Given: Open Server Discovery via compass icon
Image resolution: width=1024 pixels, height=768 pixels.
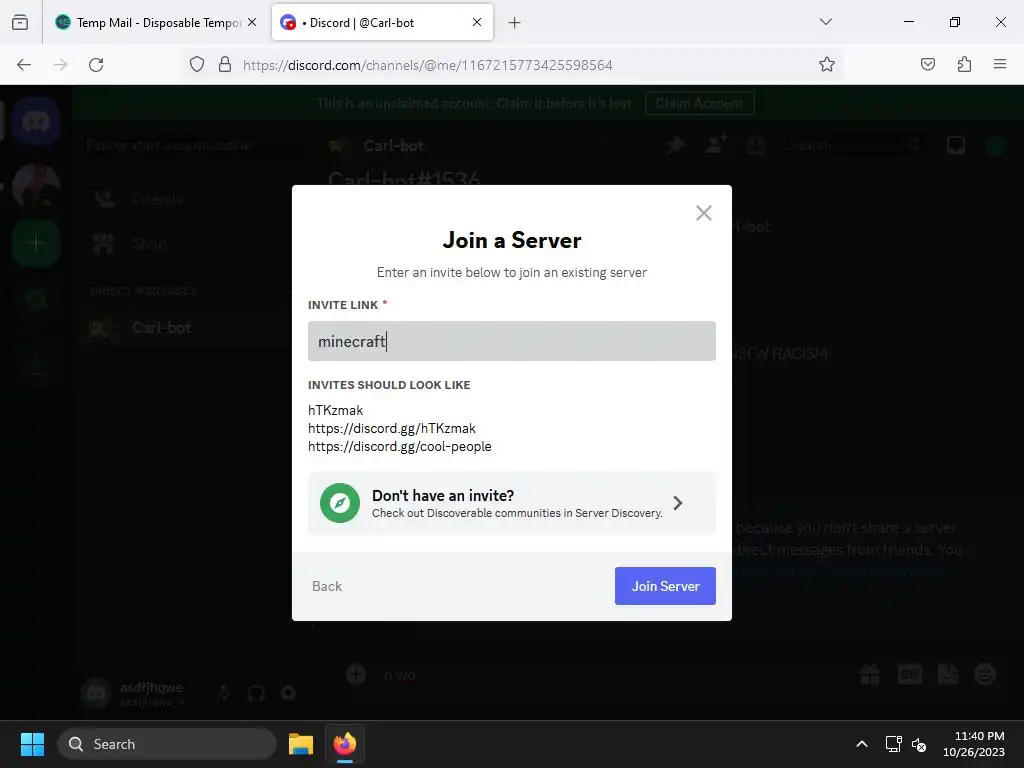Looking at the screenshot, I should [340, 503].
